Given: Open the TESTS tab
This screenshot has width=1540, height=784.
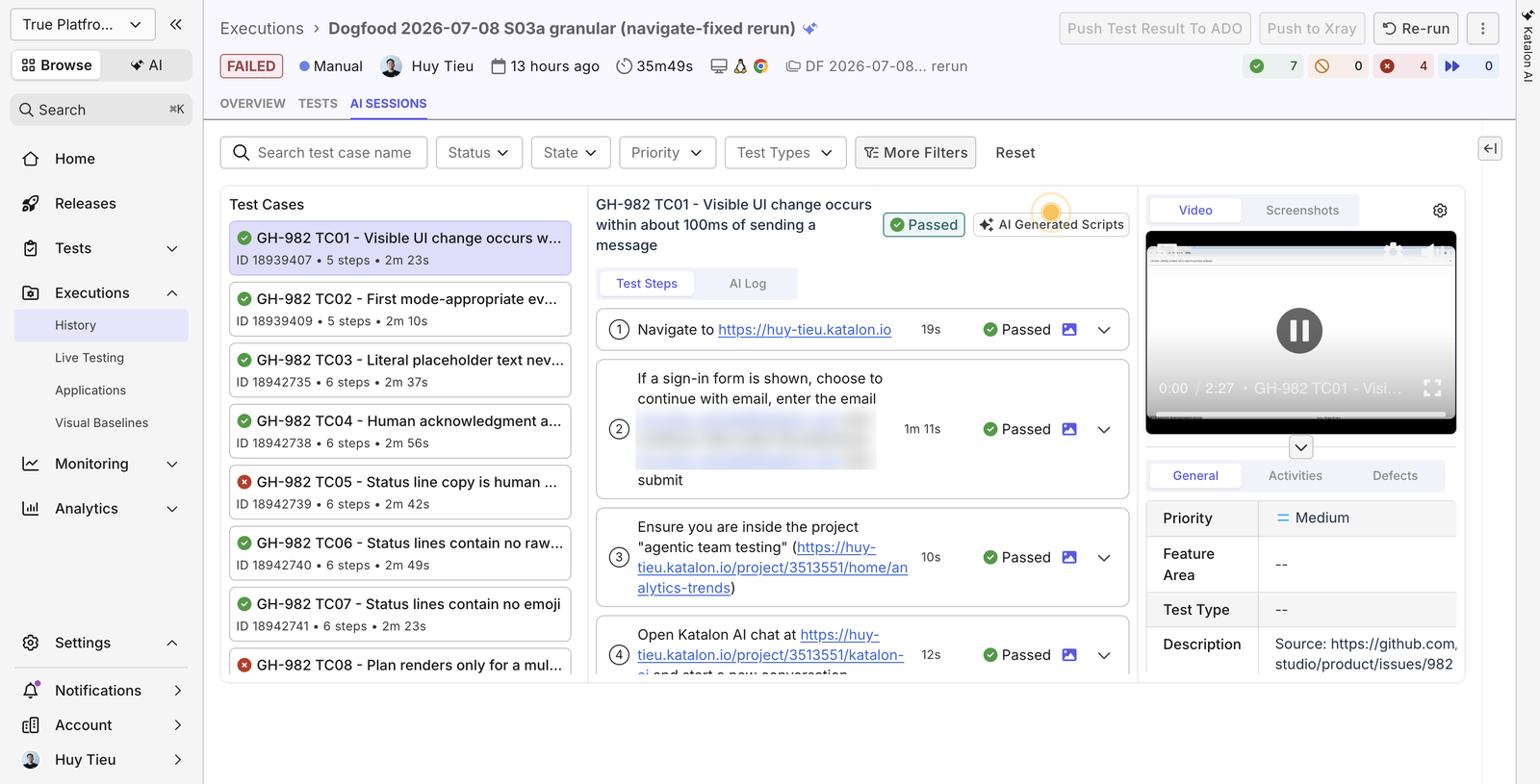Looking at the screenshot, I should coord(318,103).
